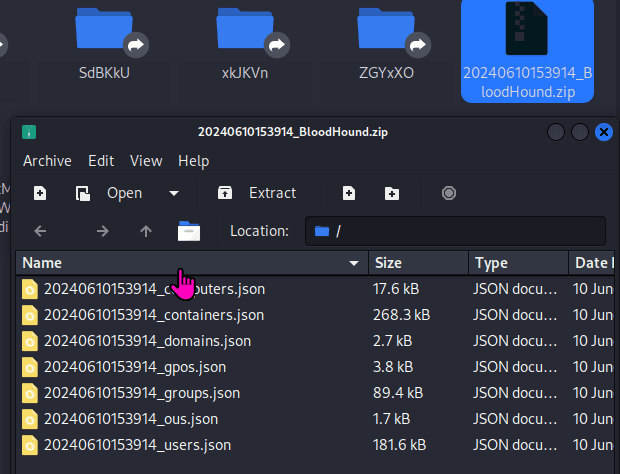Click the stop operation icon
Screen dimensions: 620x474
(x=449, y=193)
